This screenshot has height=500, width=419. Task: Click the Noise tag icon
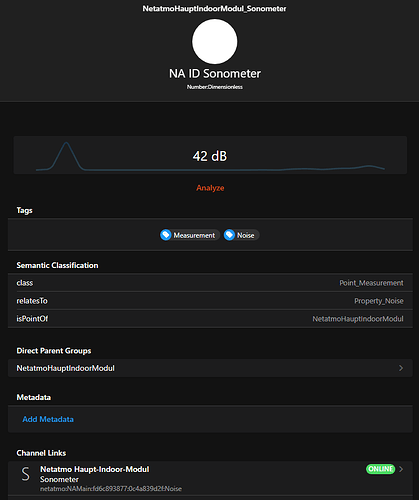(x=229, y=235)
